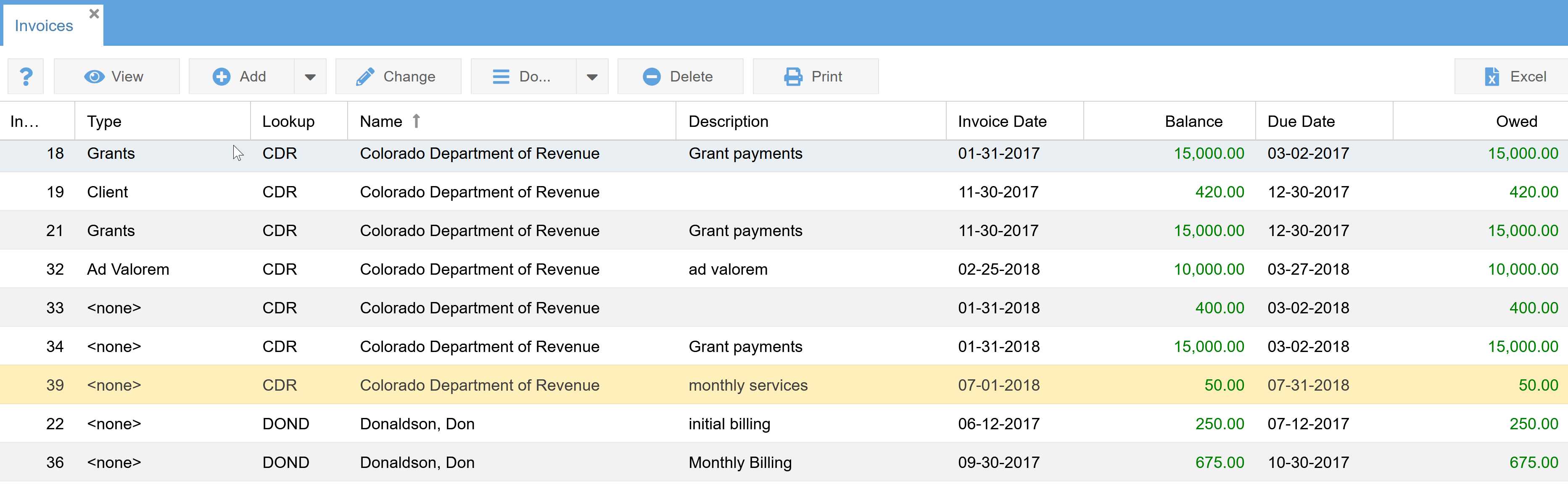The width and height of the screenshot is (1568, 486).
Task: Click the printer icon on Print button
Action: 793,76
